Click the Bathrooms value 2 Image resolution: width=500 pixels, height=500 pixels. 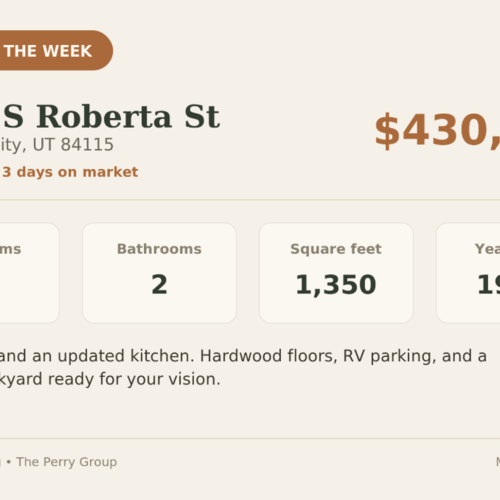click(159, 284)
